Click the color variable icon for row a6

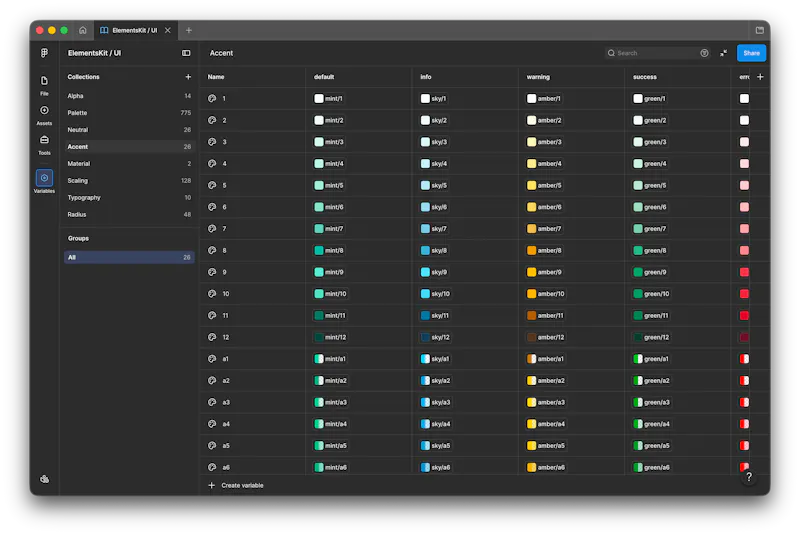coord(212,467)
